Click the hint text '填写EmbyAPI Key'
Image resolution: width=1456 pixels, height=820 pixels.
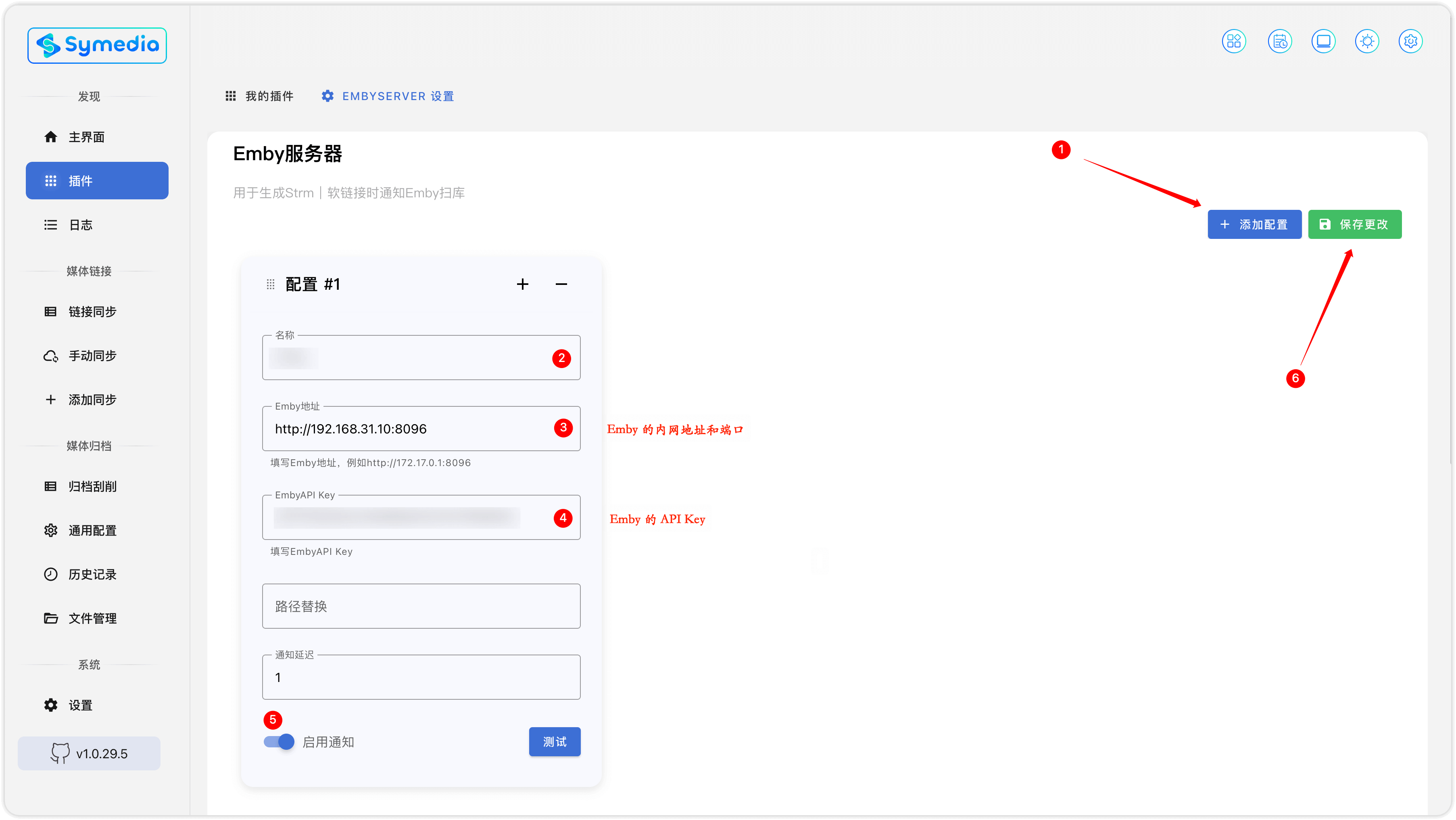click(311, 552)
